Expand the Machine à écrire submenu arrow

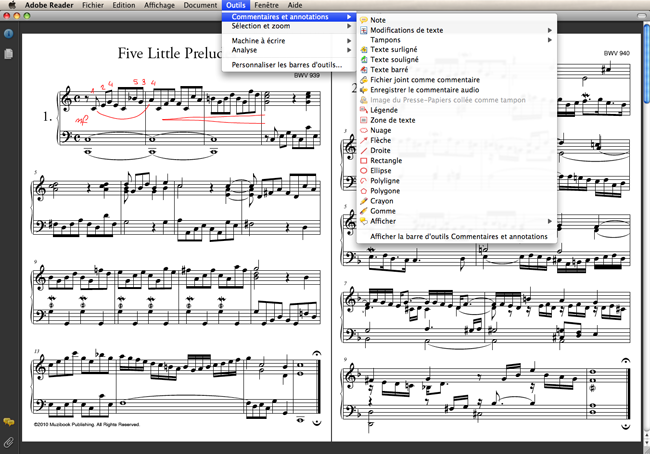[349, 41]
